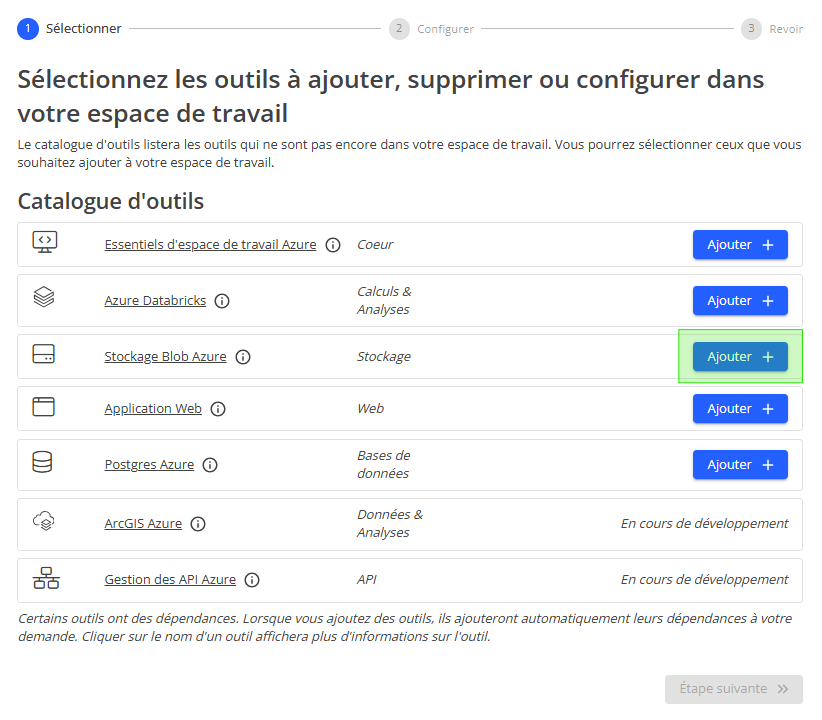Open info tooltip for Postgres Azure
Viewport: 822px width, 720px height.
[210, 464]
